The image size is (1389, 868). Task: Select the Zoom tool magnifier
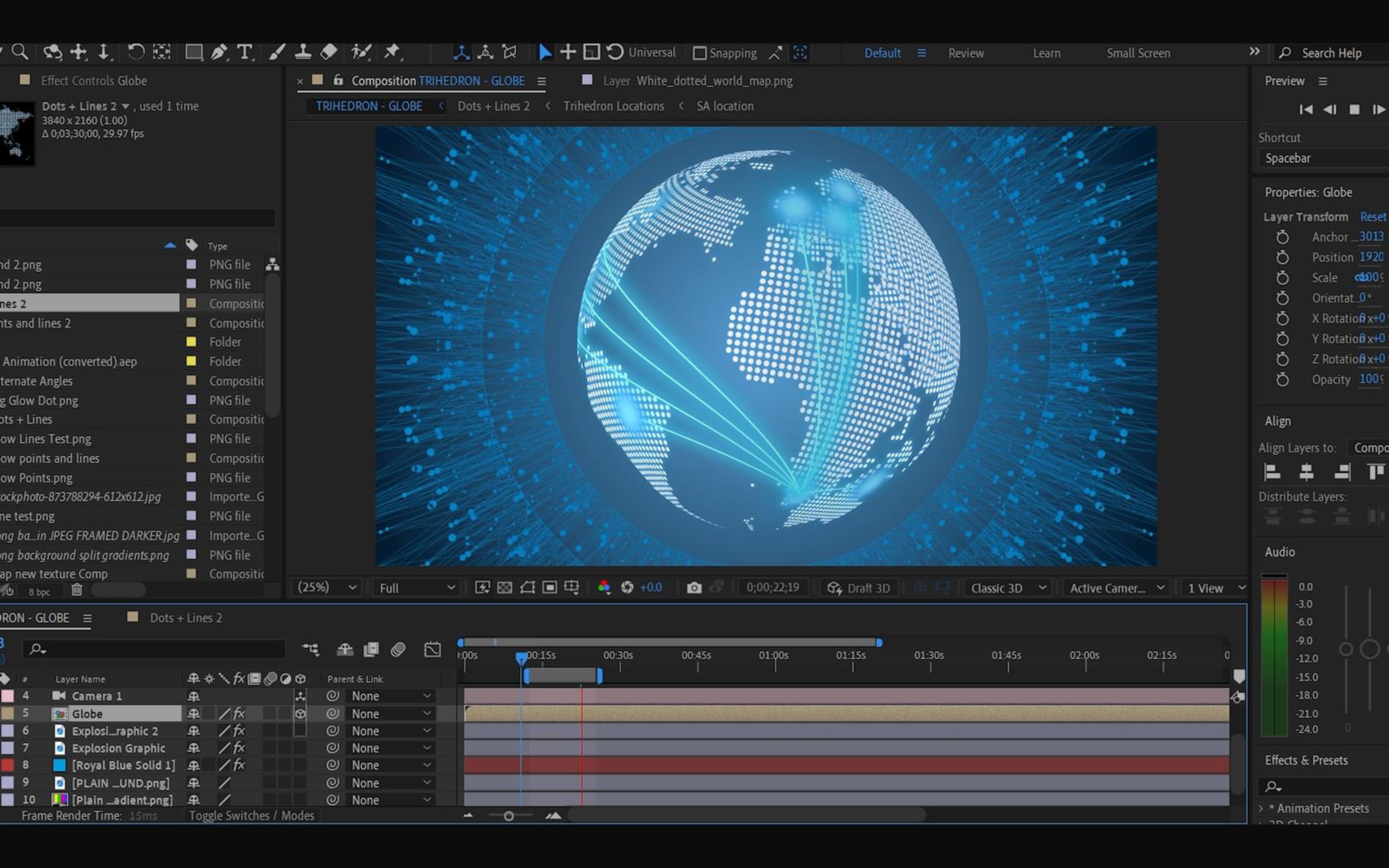click(x=20, y=52)
